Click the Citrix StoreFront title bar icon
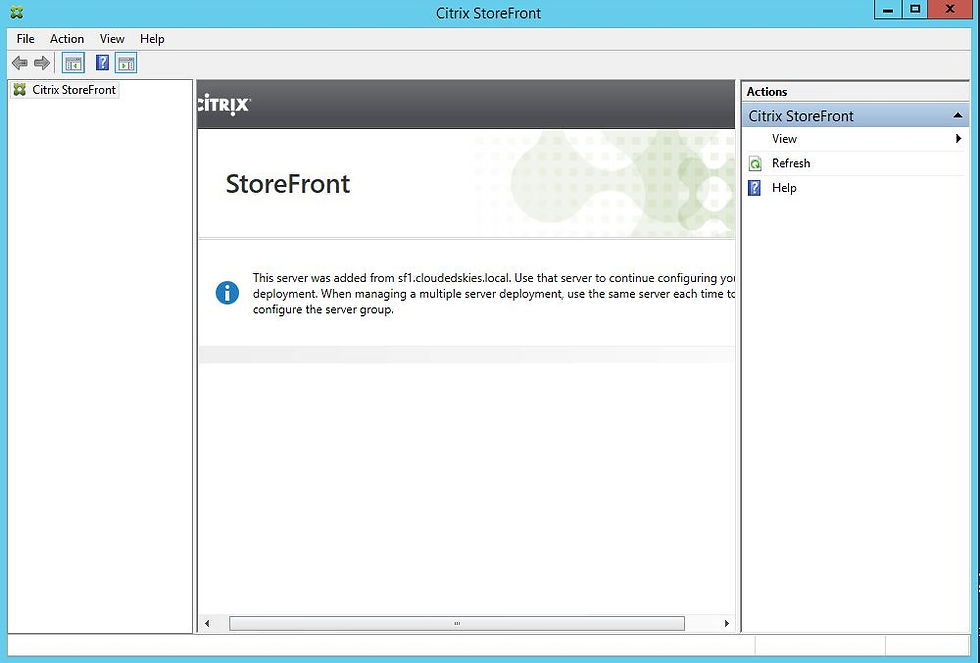Screen dimensions: 980x663 [16, 12]
